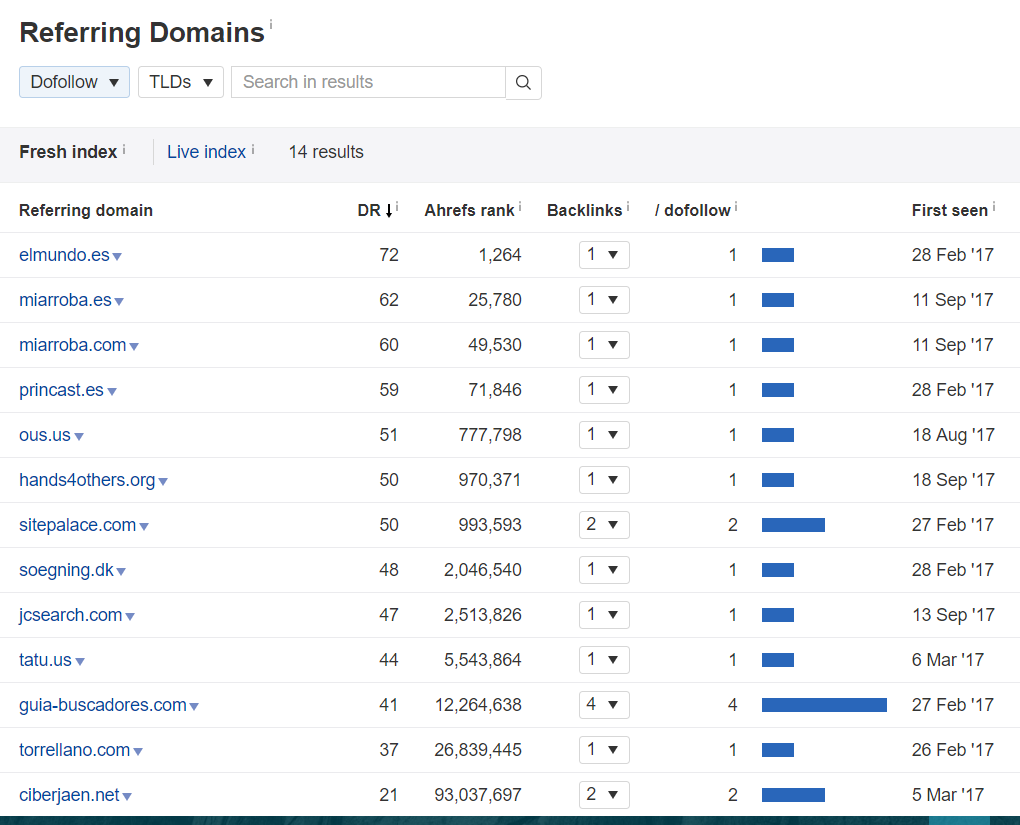Open info icon next to dofollow header

point(736,207)
